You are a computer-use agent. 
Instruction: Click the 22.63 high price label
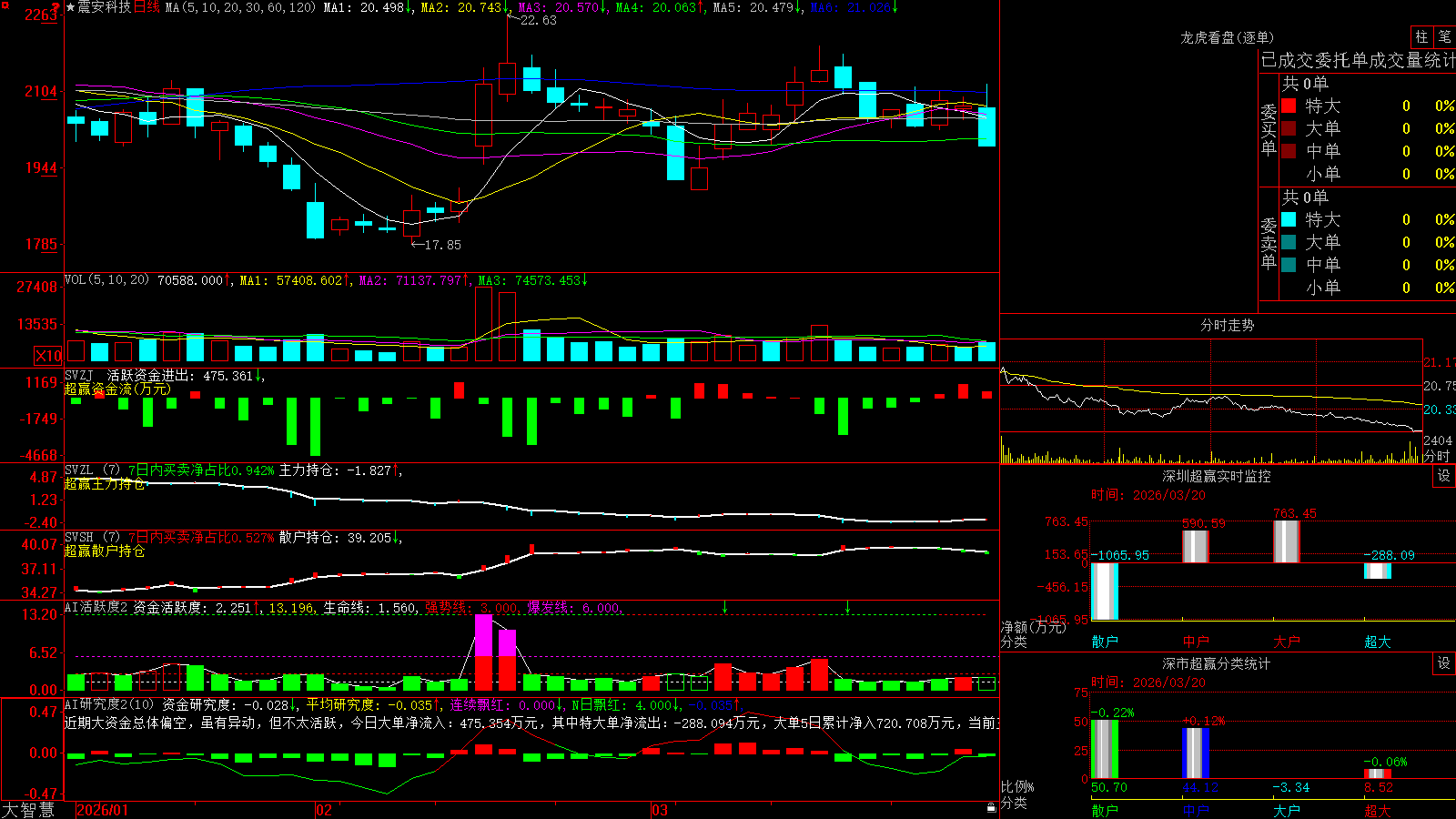pos(538,20)
